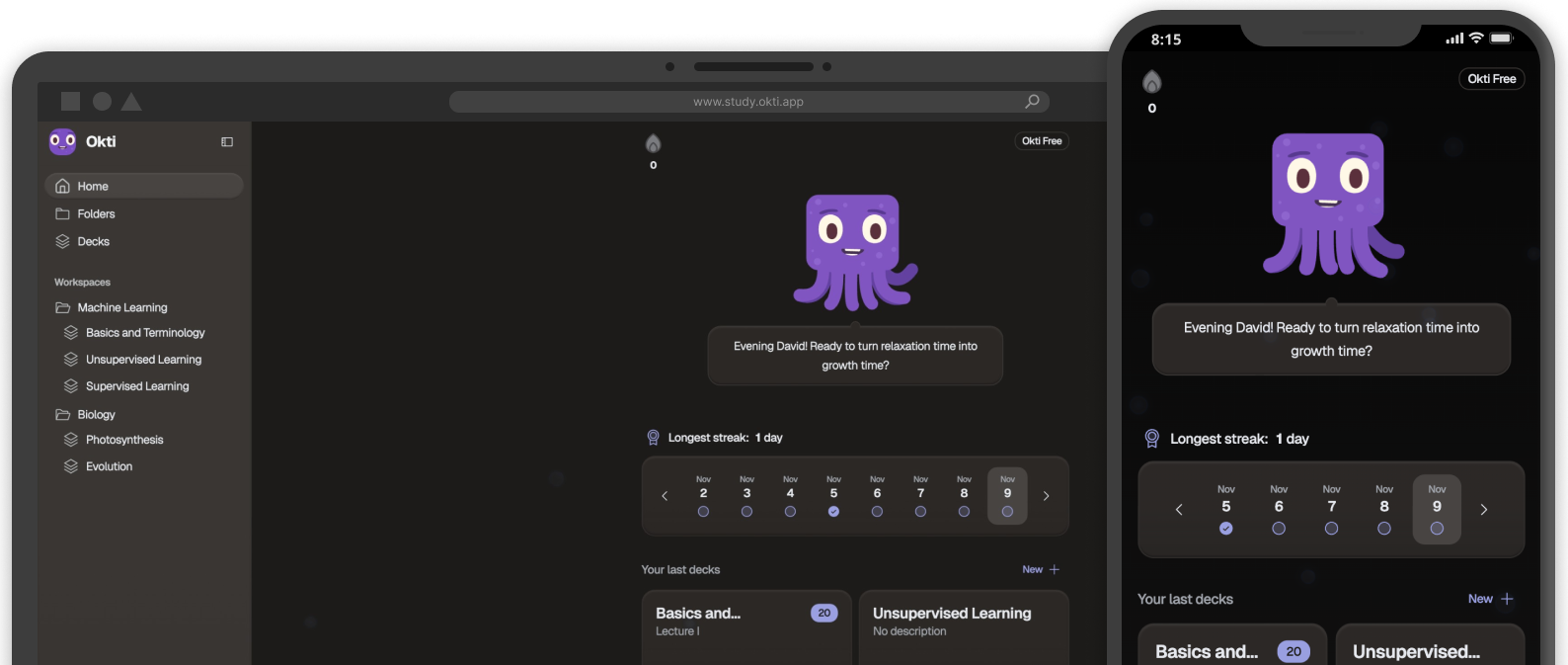
Task: Click the triangle icon in the browser toolbar
Action: pyautogui.click(x=131, y=101)
